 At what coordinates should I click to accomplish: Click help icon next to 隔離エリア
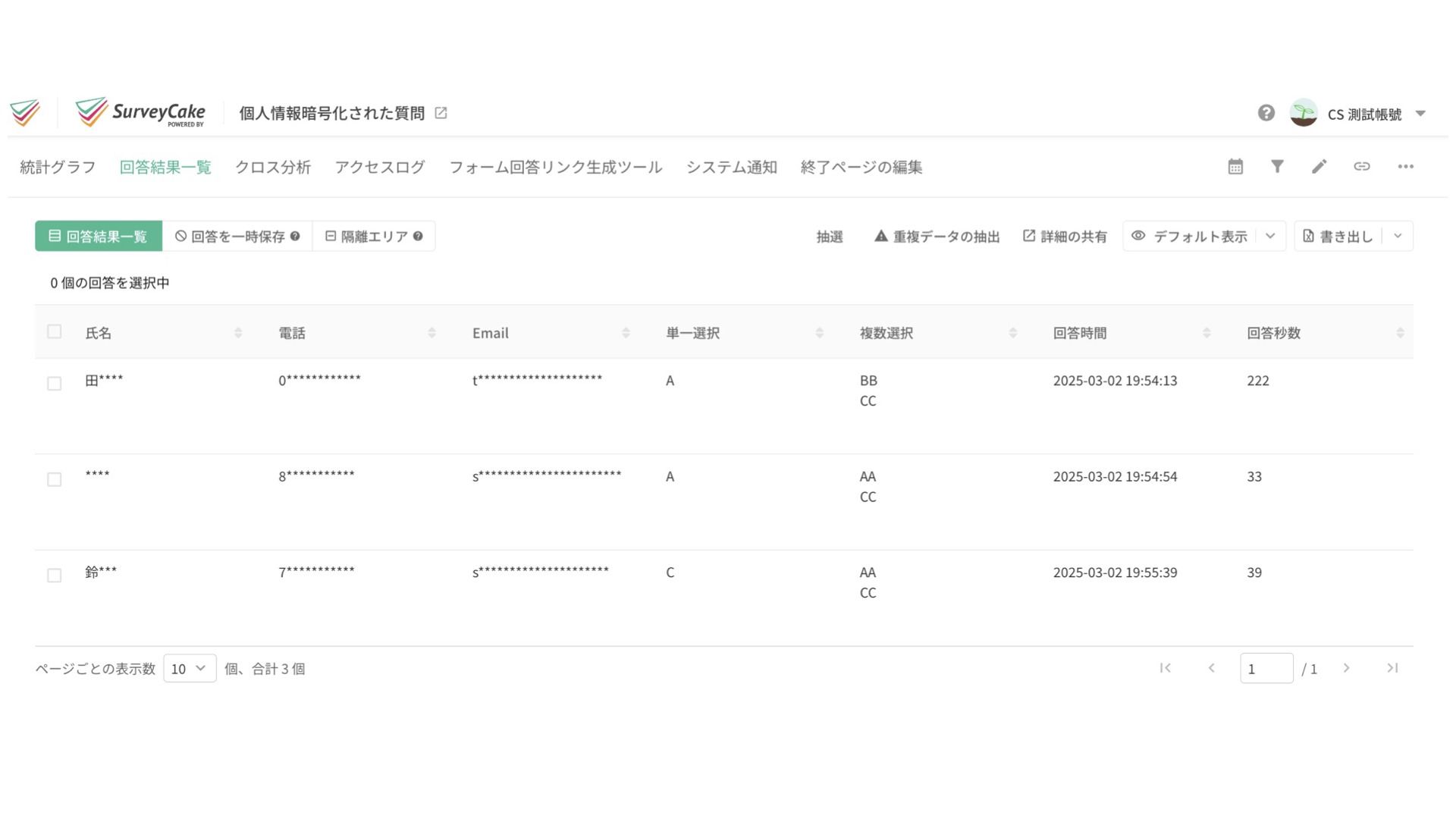click(418, 236)
